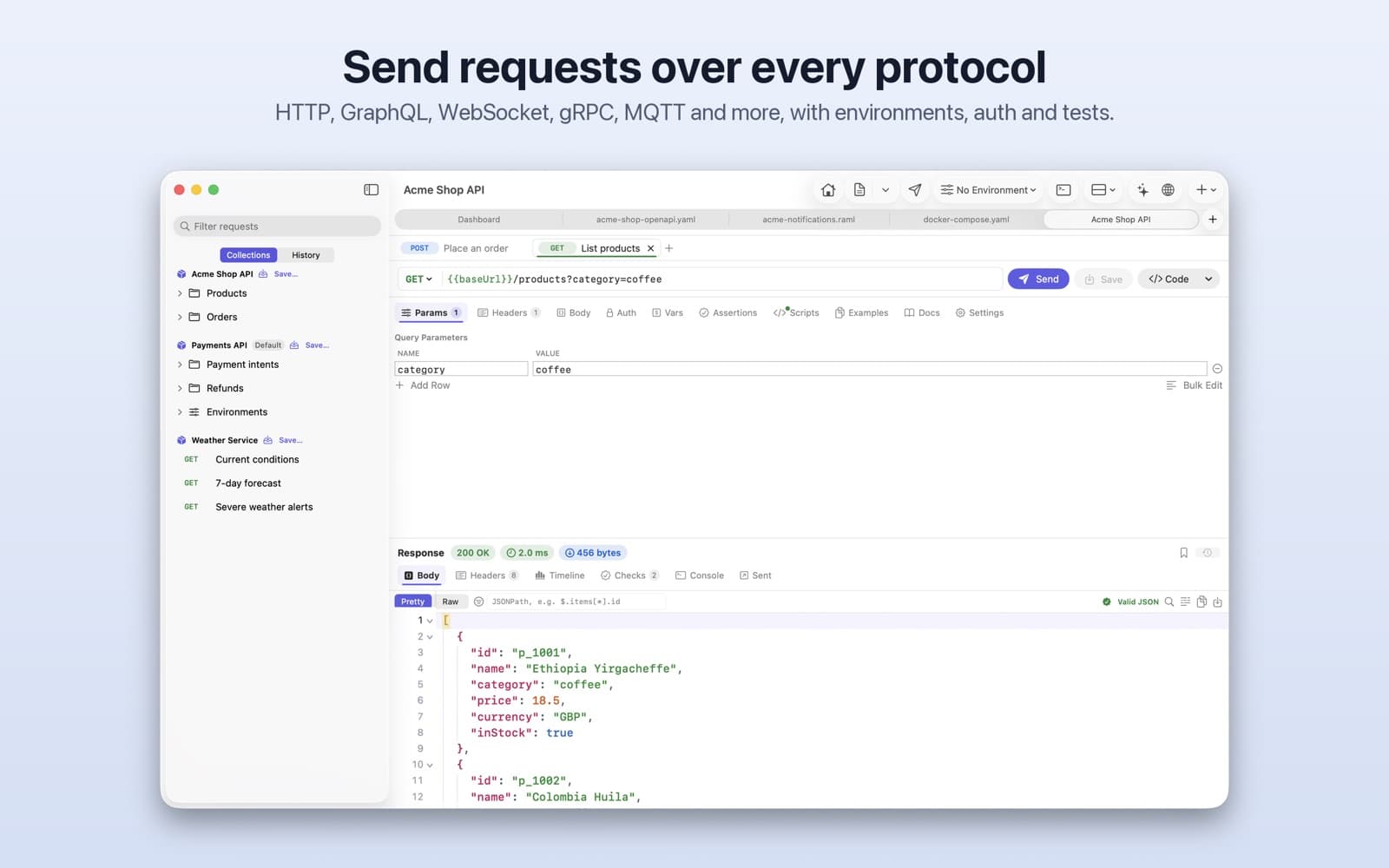Open the Scripts tab
This screenshot has height=868, width=1389.
796,313
